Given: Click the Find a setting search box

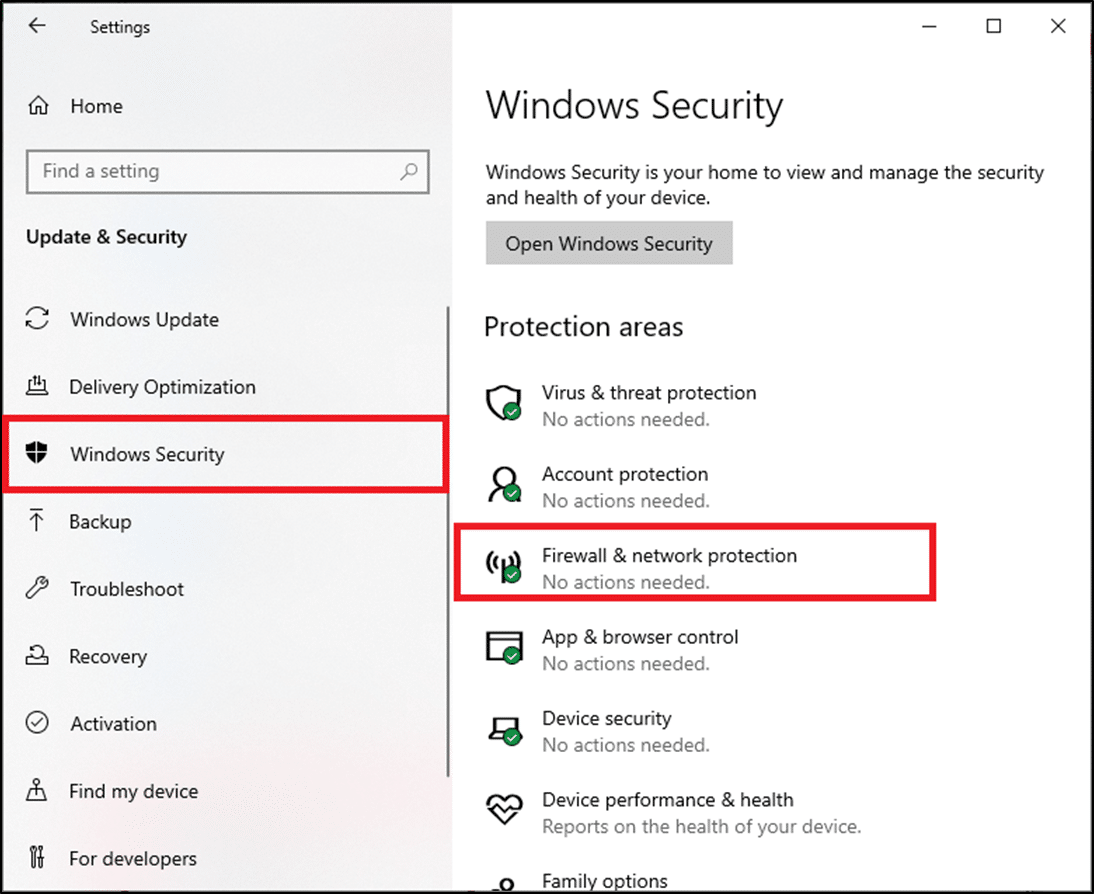Looking at the screenshot, I should (x=227, y=171).
